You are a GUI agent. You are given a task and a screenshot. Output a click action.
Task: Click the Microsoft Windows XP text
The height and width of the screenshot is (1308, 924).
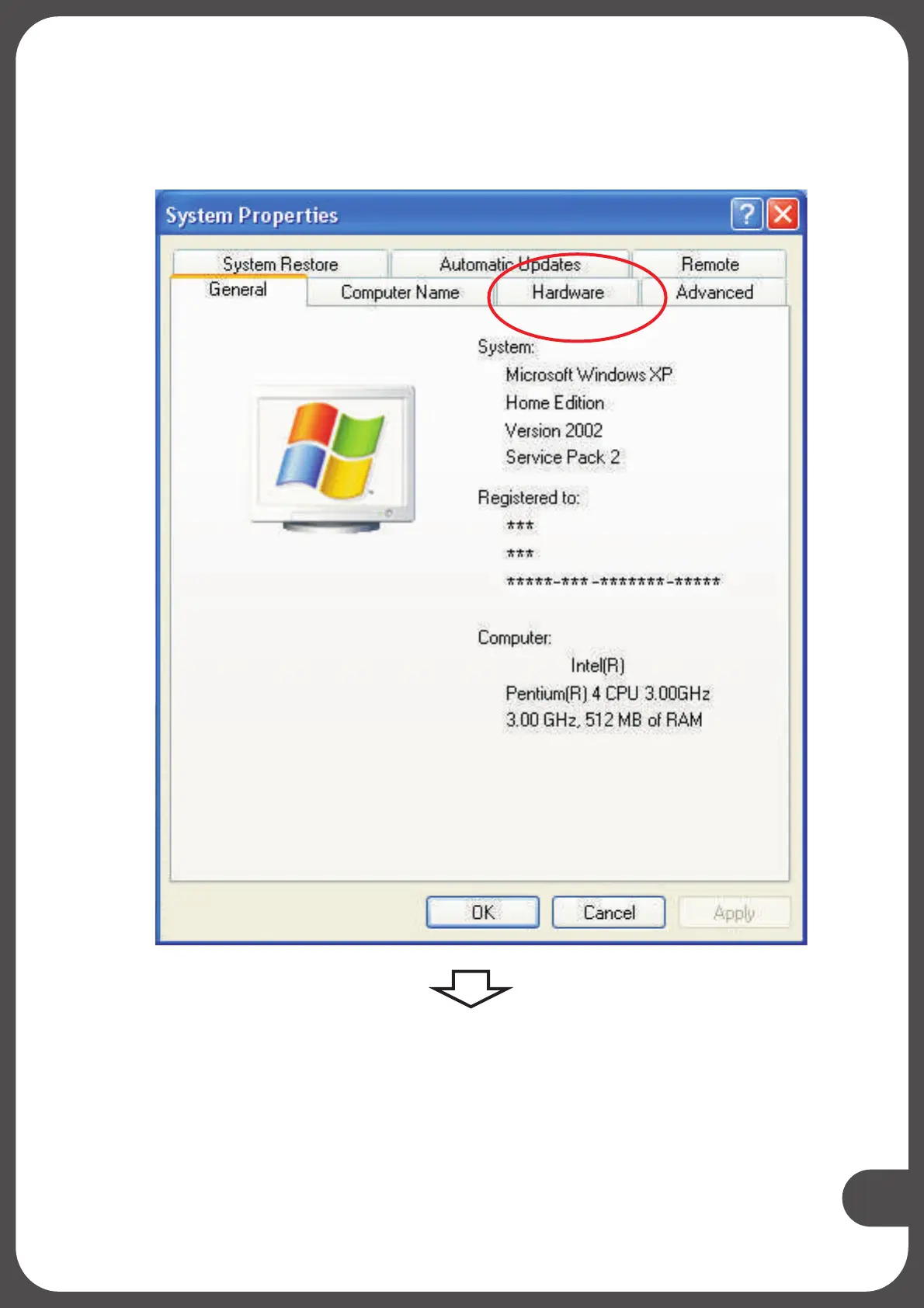click(589, 374)
